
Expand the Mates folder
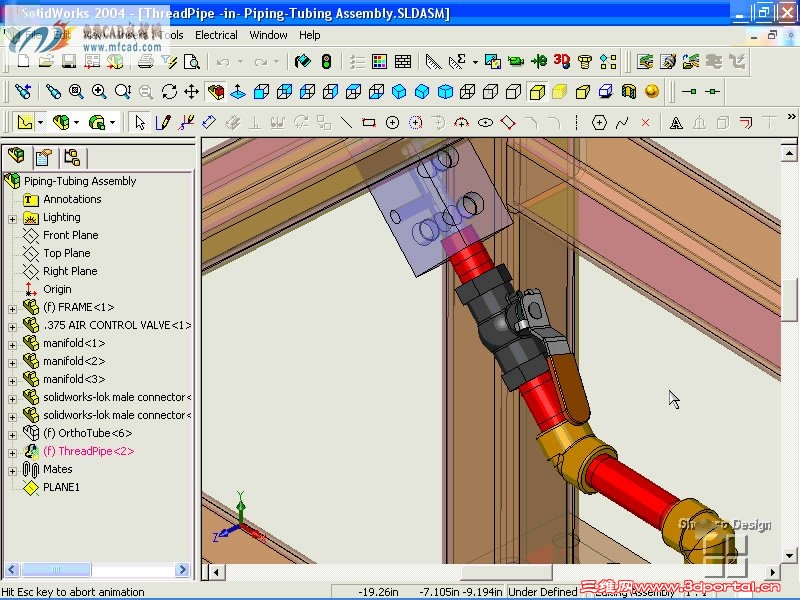[12, 471]
